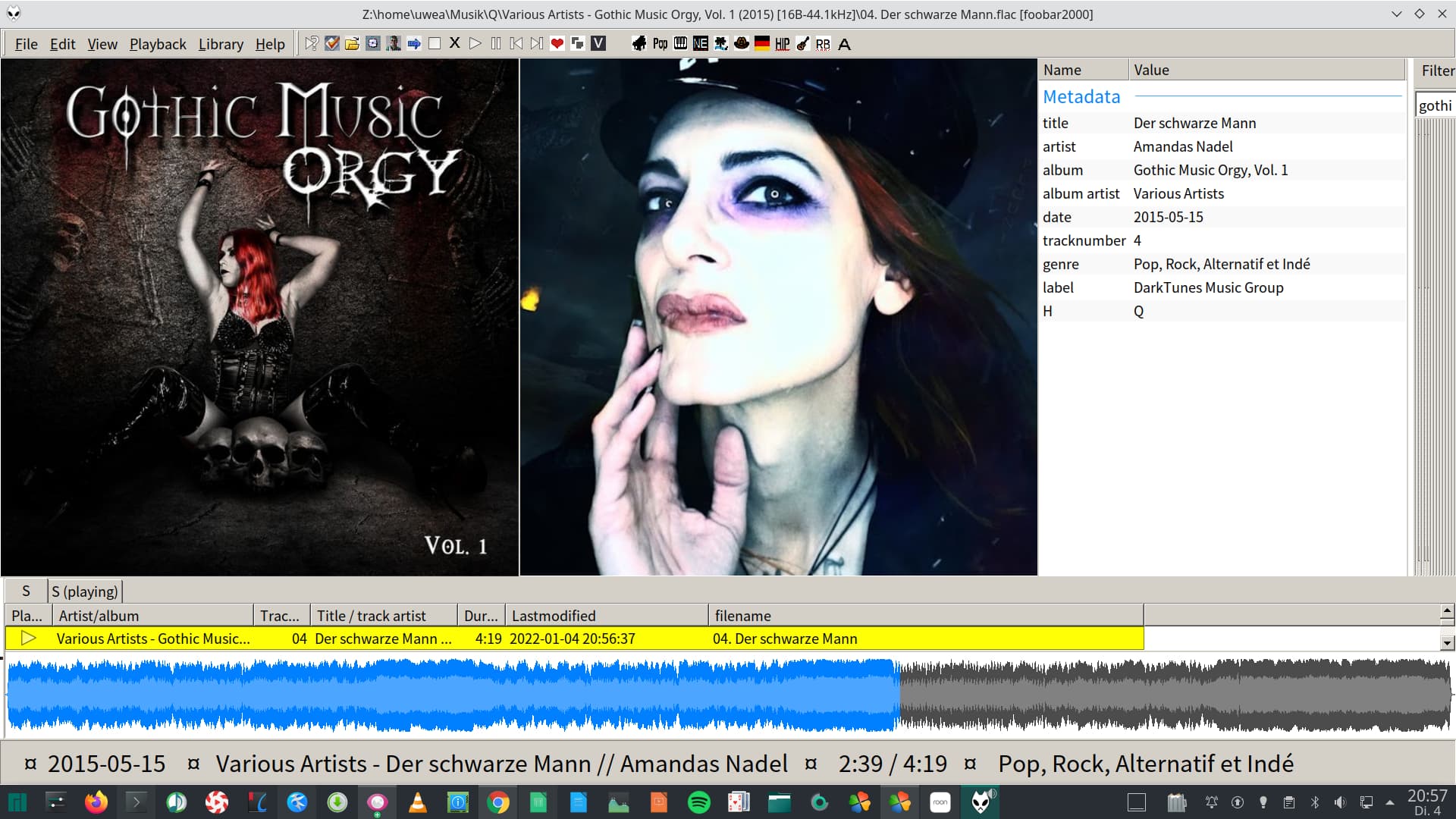
Task: Select the artist value Amandas Nadel
Action: (1183, 146)
